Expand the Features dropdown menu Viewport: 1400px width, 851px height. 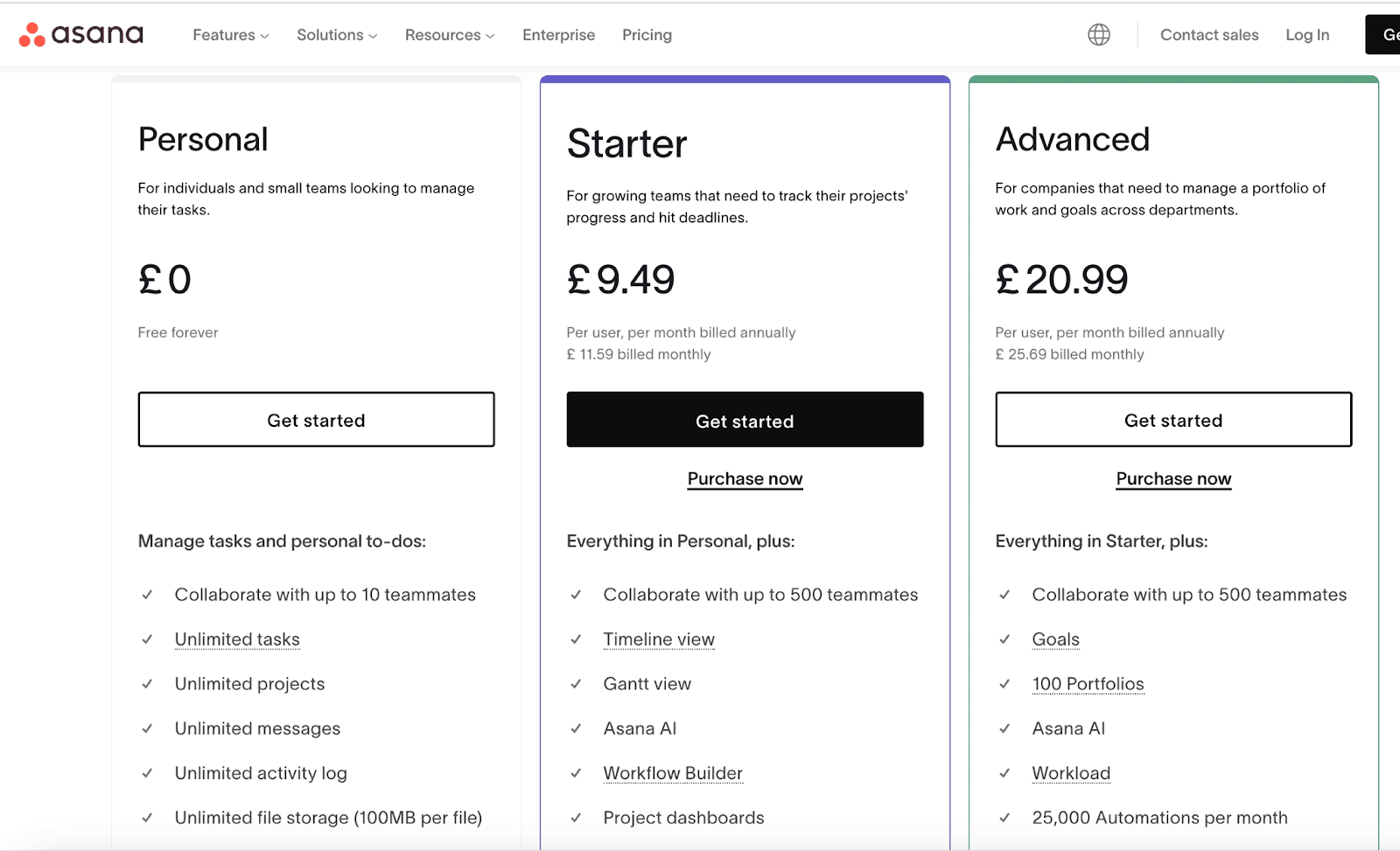231,35
